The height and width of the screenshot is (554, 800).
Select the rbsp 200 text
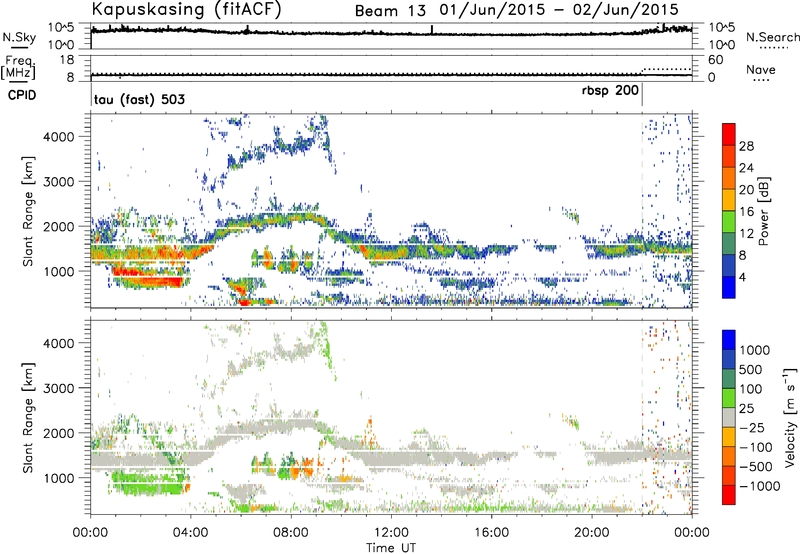point(610,91)
